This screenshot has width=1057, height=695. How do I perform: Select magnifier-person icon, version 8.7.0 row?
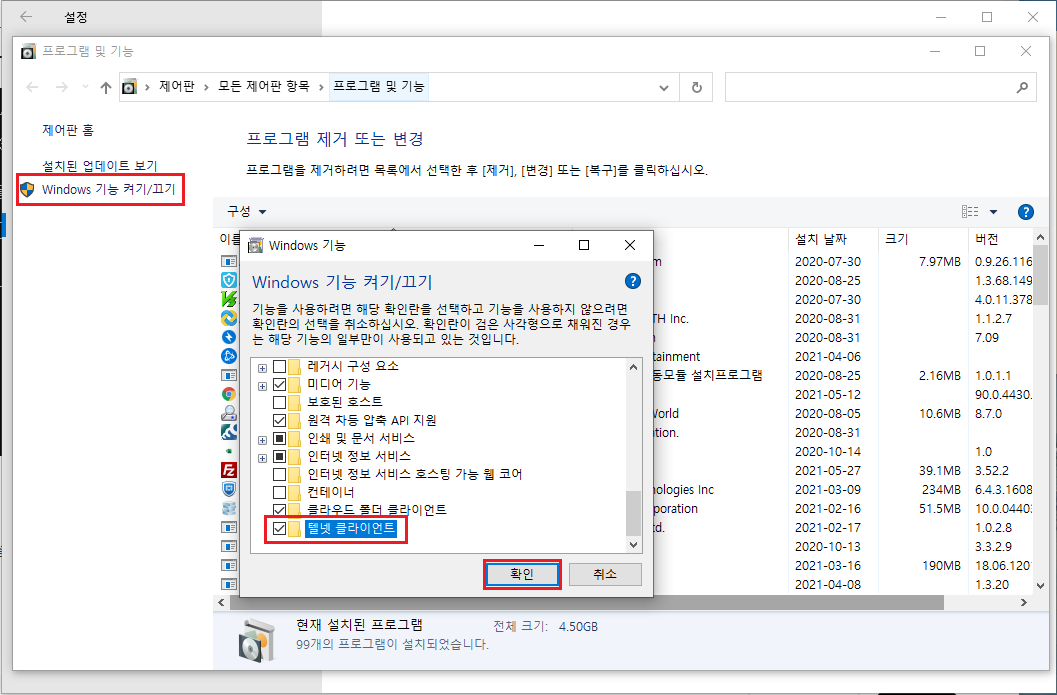pos(229,413)
